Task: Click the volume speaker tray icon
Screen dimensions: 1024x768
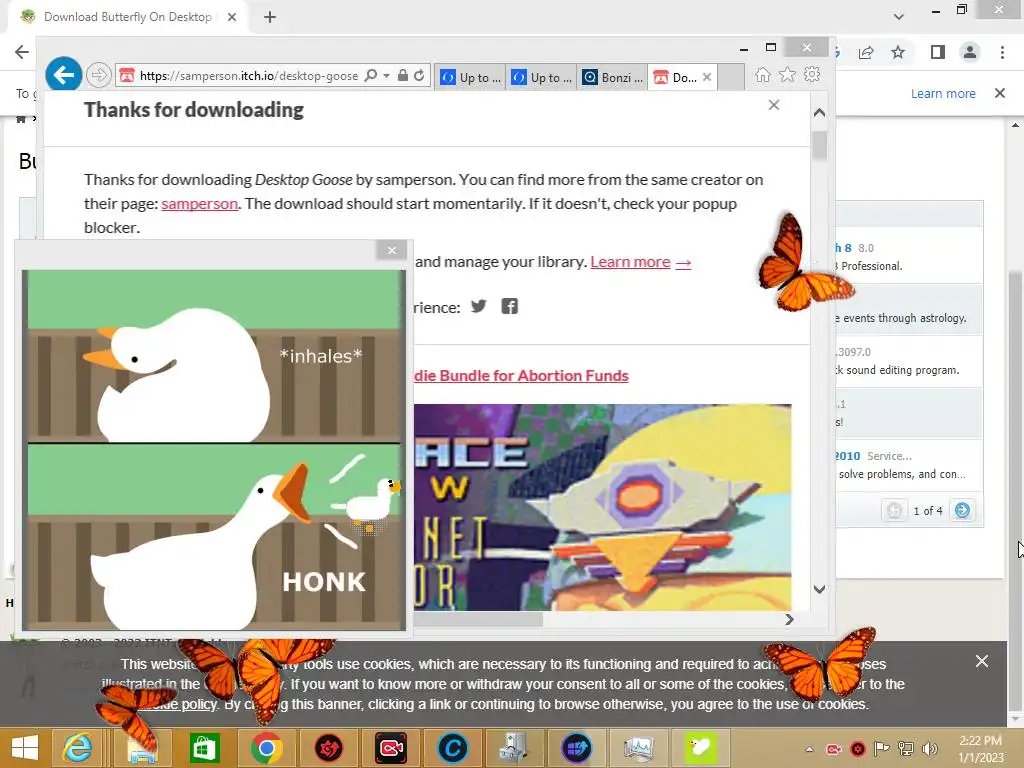Action: tap(930, 749)
